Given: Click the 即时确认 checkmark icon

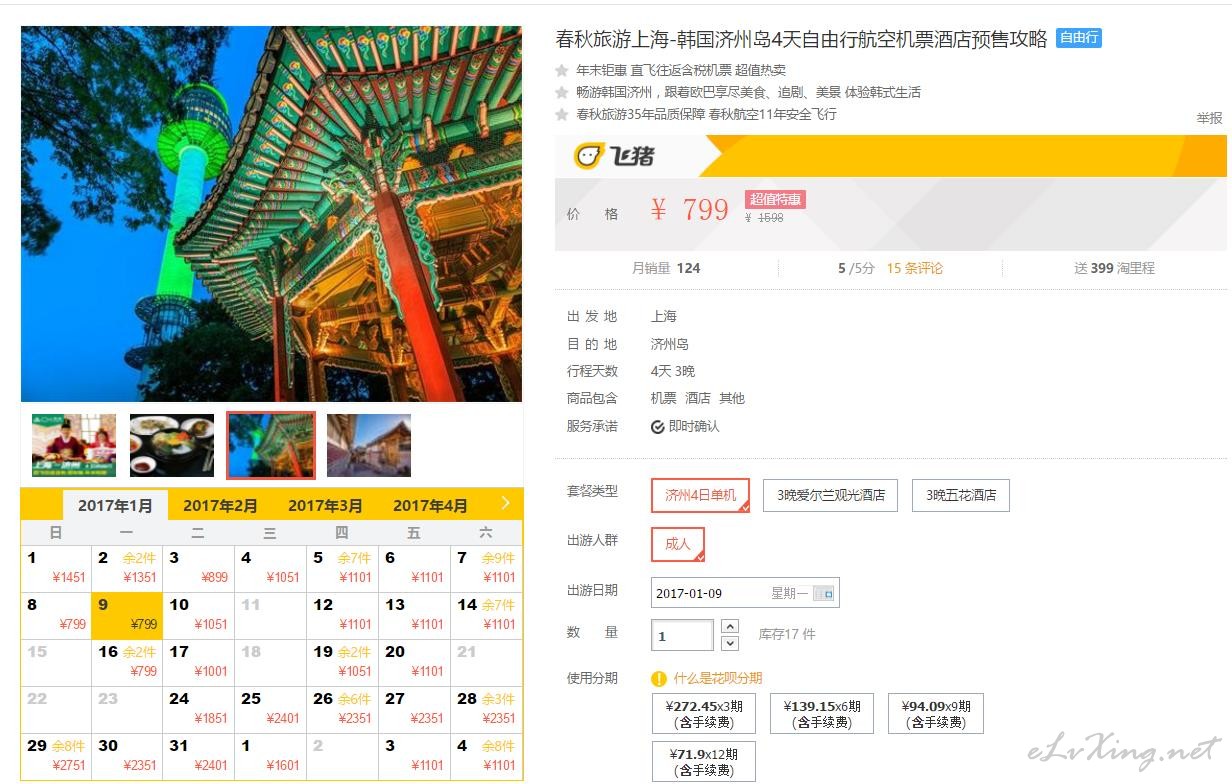Looking at the screenshot, I should coord(657,427).
